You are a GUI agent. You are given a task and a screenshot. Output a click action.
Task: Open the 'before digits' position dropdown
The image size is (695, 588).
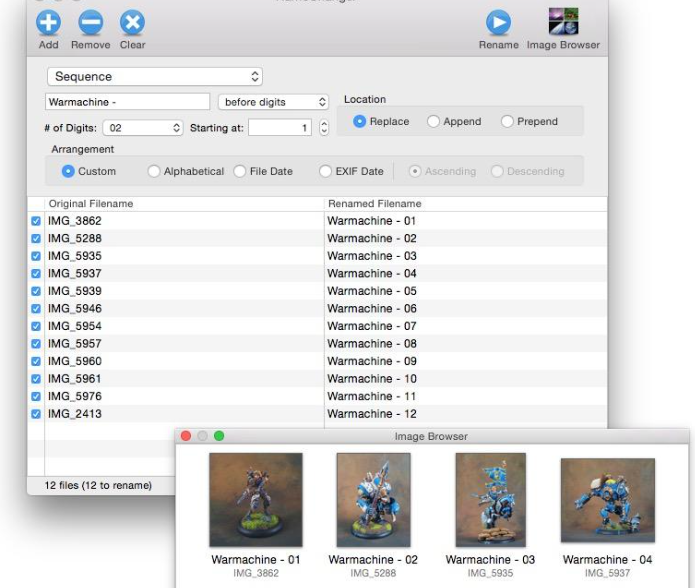[x=273, y=102]
